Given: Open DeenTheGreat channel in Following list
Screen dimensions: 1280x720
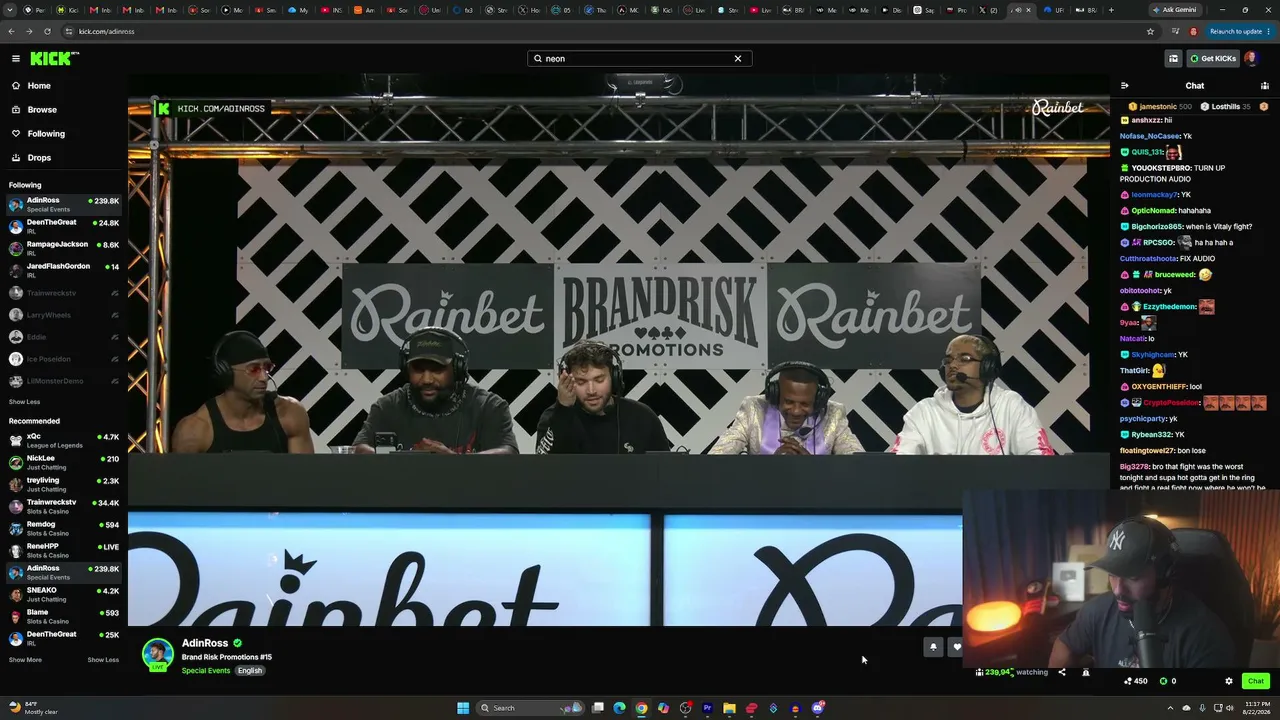Looking at the screenshot, I should (x=63, y=227).
